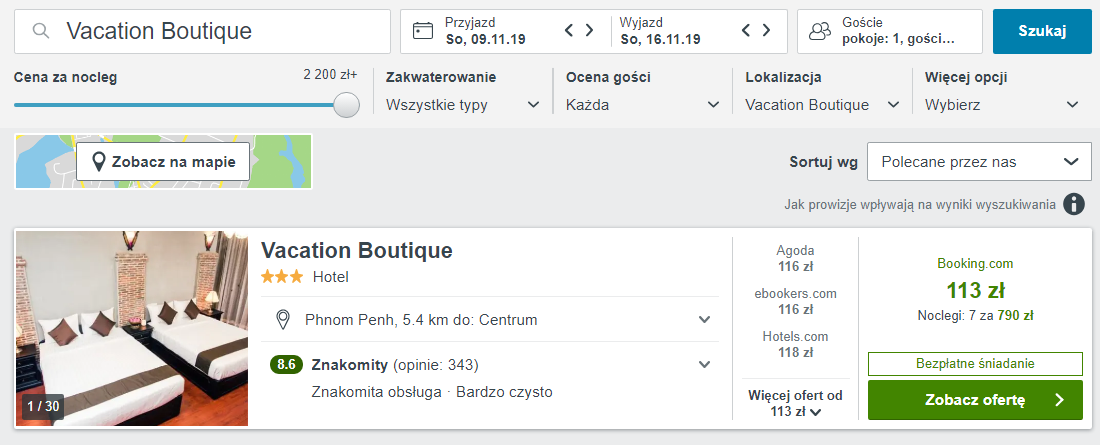
Task: Click the price per night slider handle
Action: (x=346, y=105)
